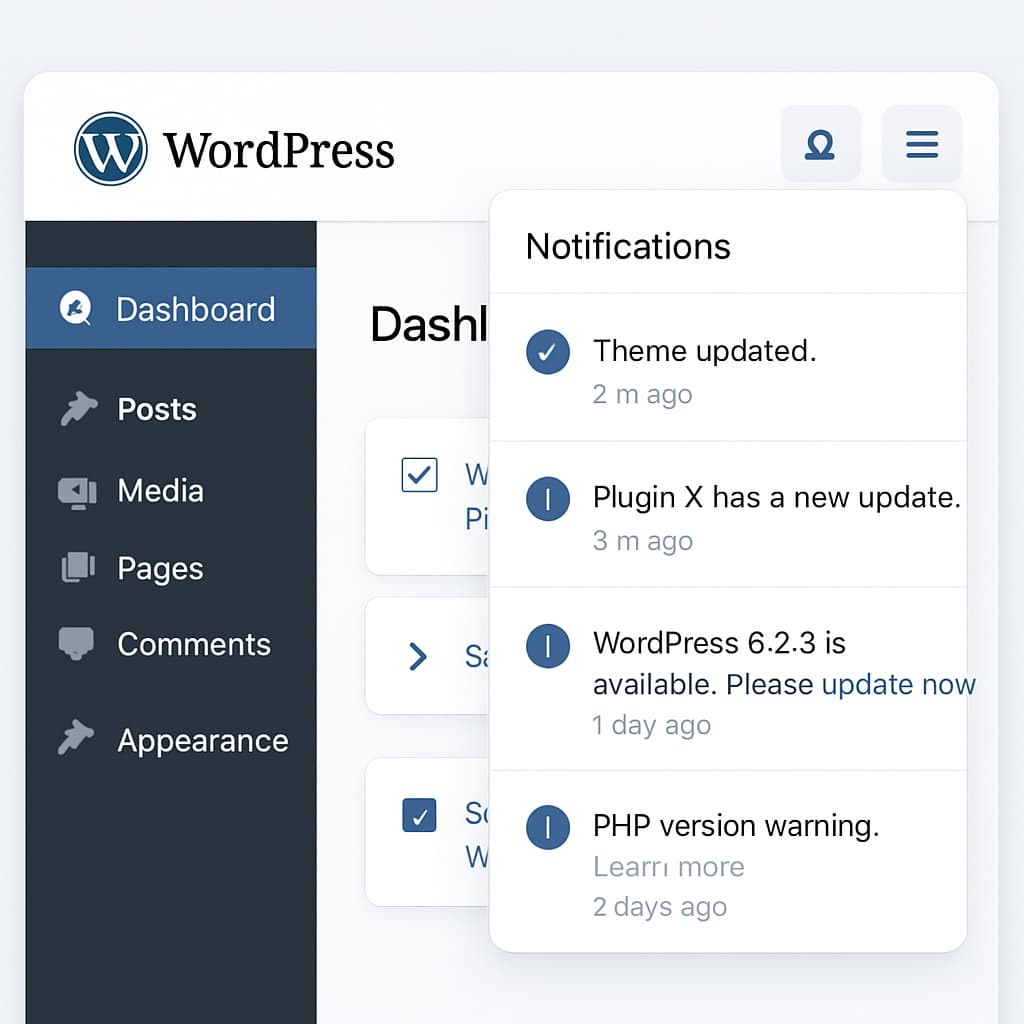This screenshot has height=1024, width=1024.
Task: Click the Pages sidebar icon
Action: click(78, 567)
